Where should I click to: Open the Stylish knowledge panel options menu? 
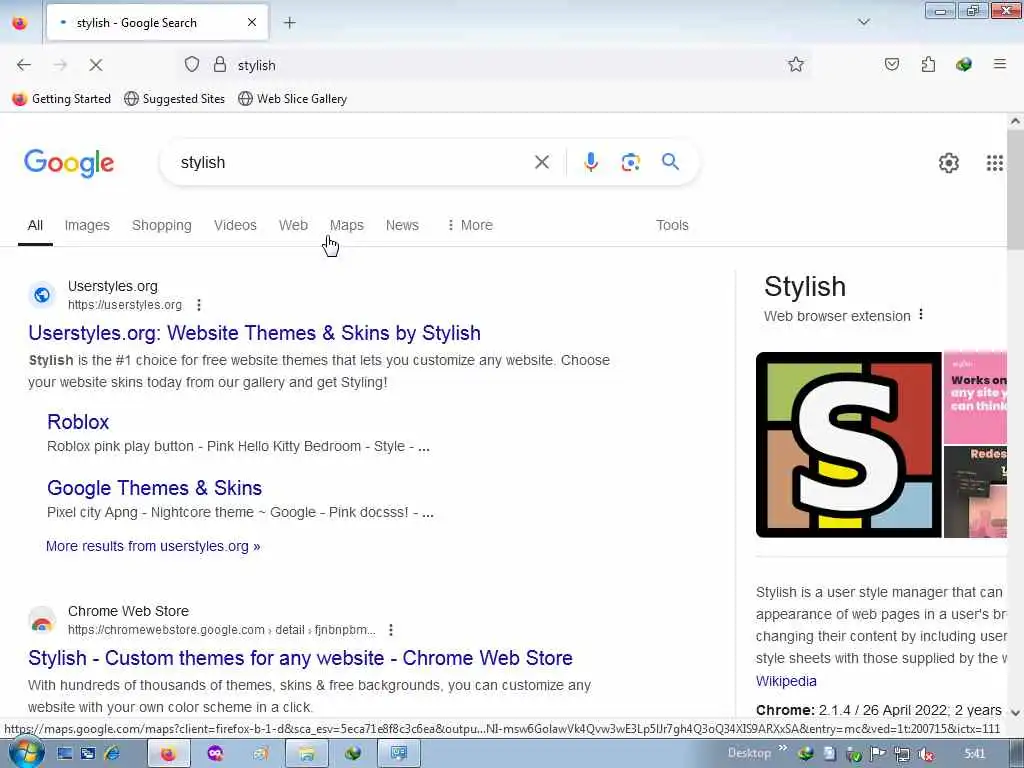tap(921, 315)
